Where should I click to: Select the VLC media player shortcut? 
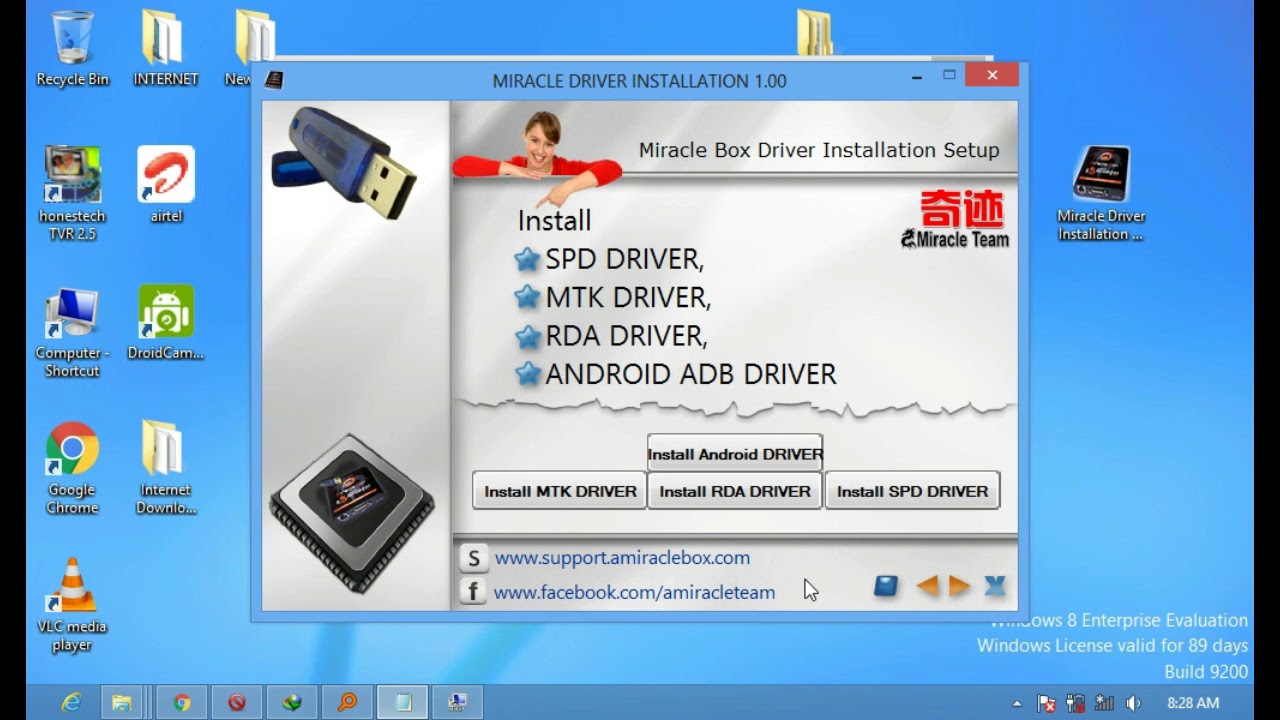(72, 605)
